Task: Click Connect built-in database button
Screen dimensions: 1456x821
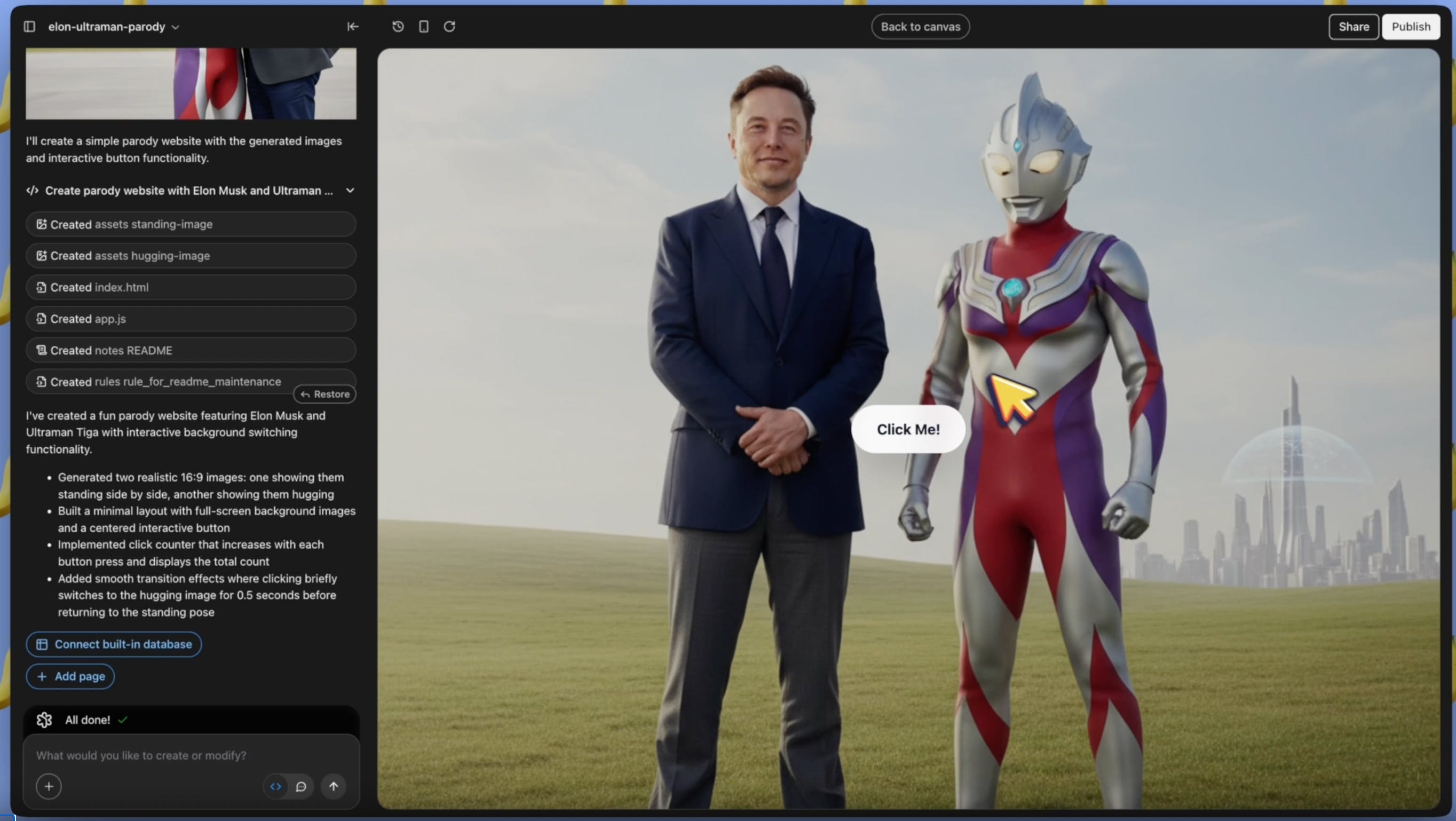Action: (114, 644)
